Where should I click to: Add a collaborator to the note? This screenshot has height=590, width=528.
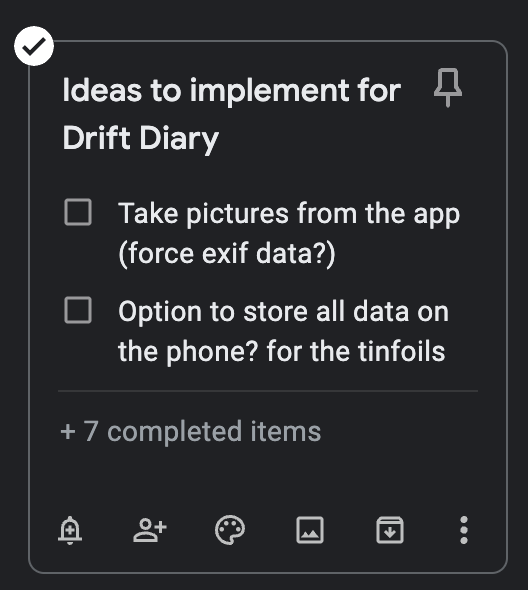(150, 530)
